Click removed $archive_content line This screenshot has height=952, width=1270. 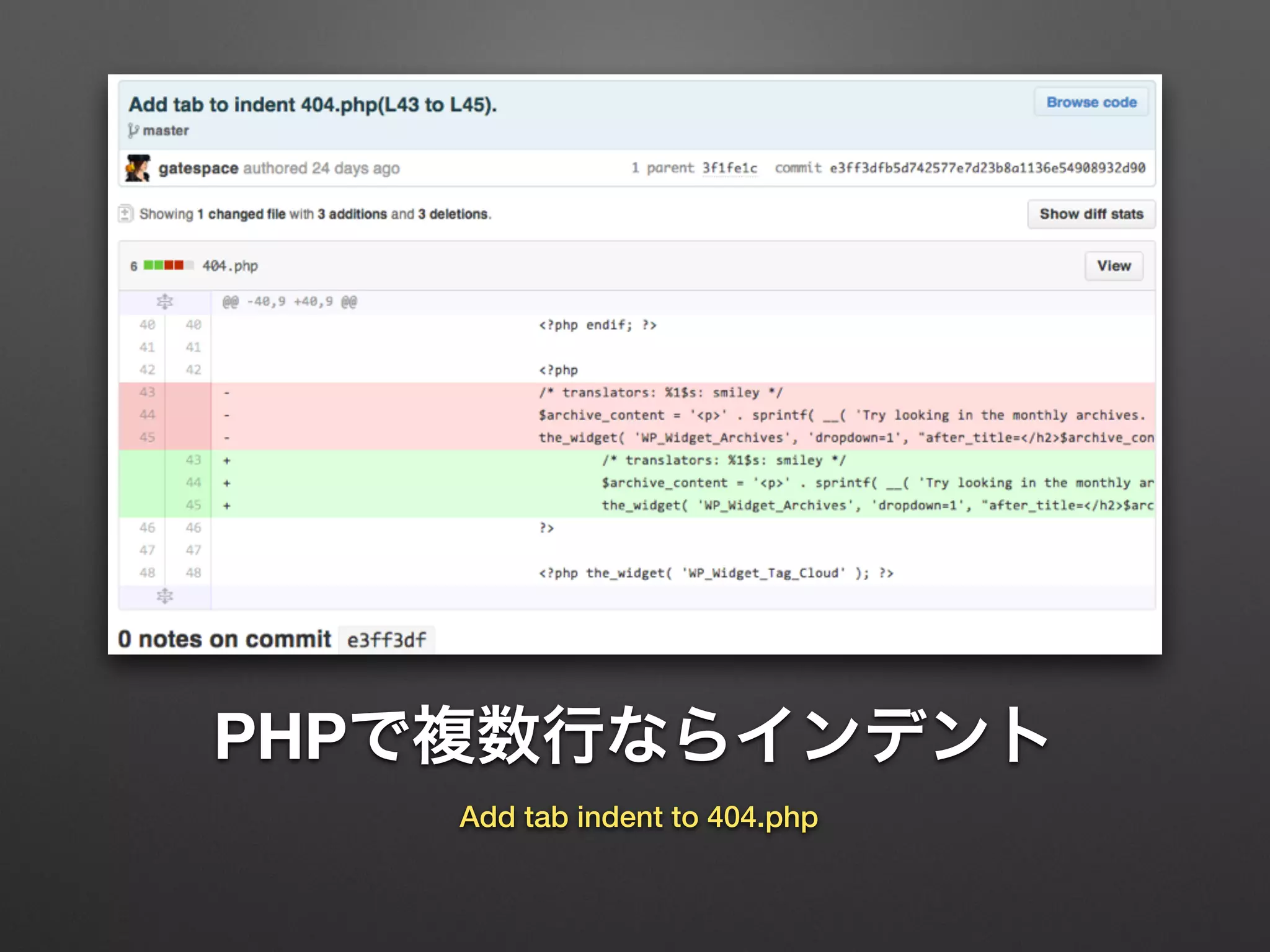[841, 415]
